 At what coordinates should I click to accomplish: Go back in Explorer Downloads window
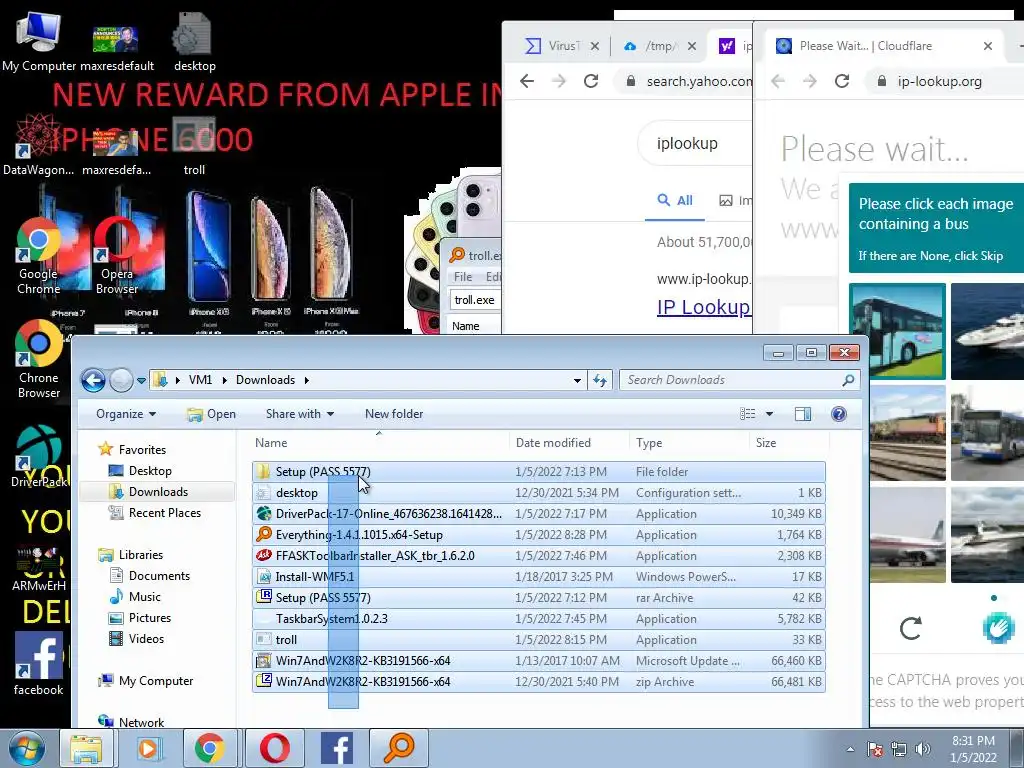(93, 380)
